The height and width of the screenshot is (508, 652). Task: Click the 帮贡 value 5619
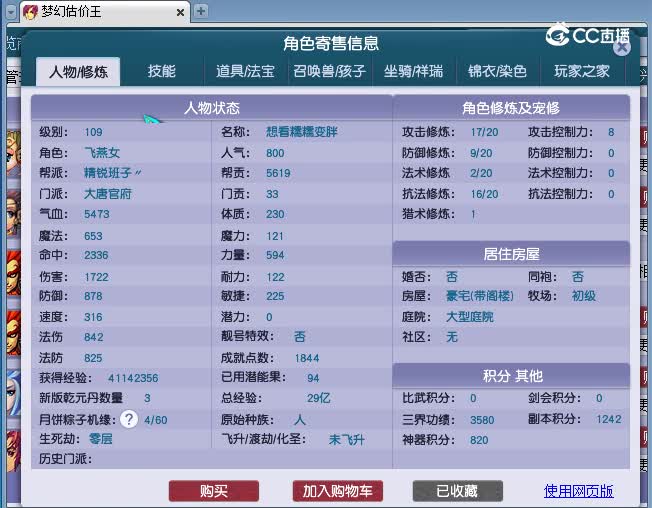278,173
